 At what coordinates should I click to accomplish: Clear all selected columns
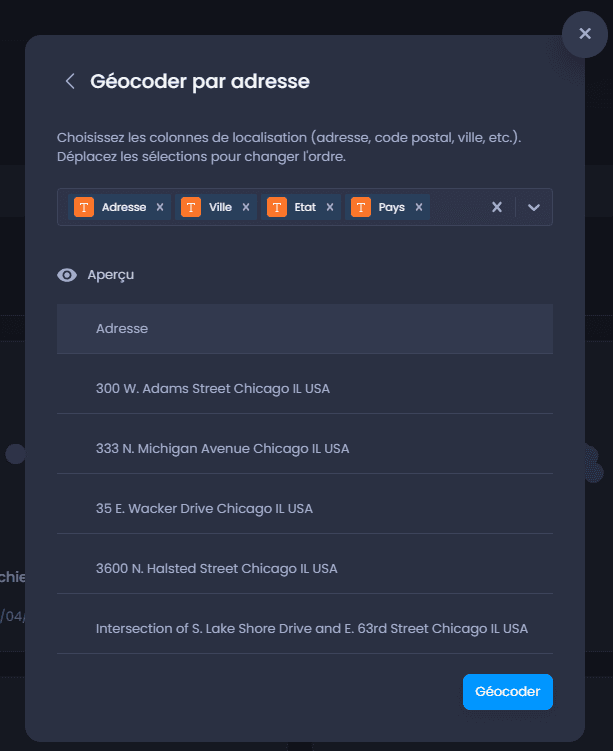(x=497, y=207)
